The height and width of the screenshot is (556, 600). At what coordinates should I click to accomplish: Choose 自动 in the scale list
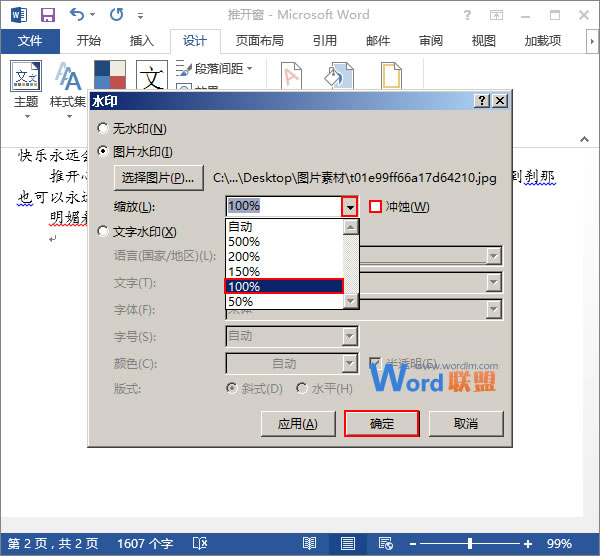click(x=285, y=227)
